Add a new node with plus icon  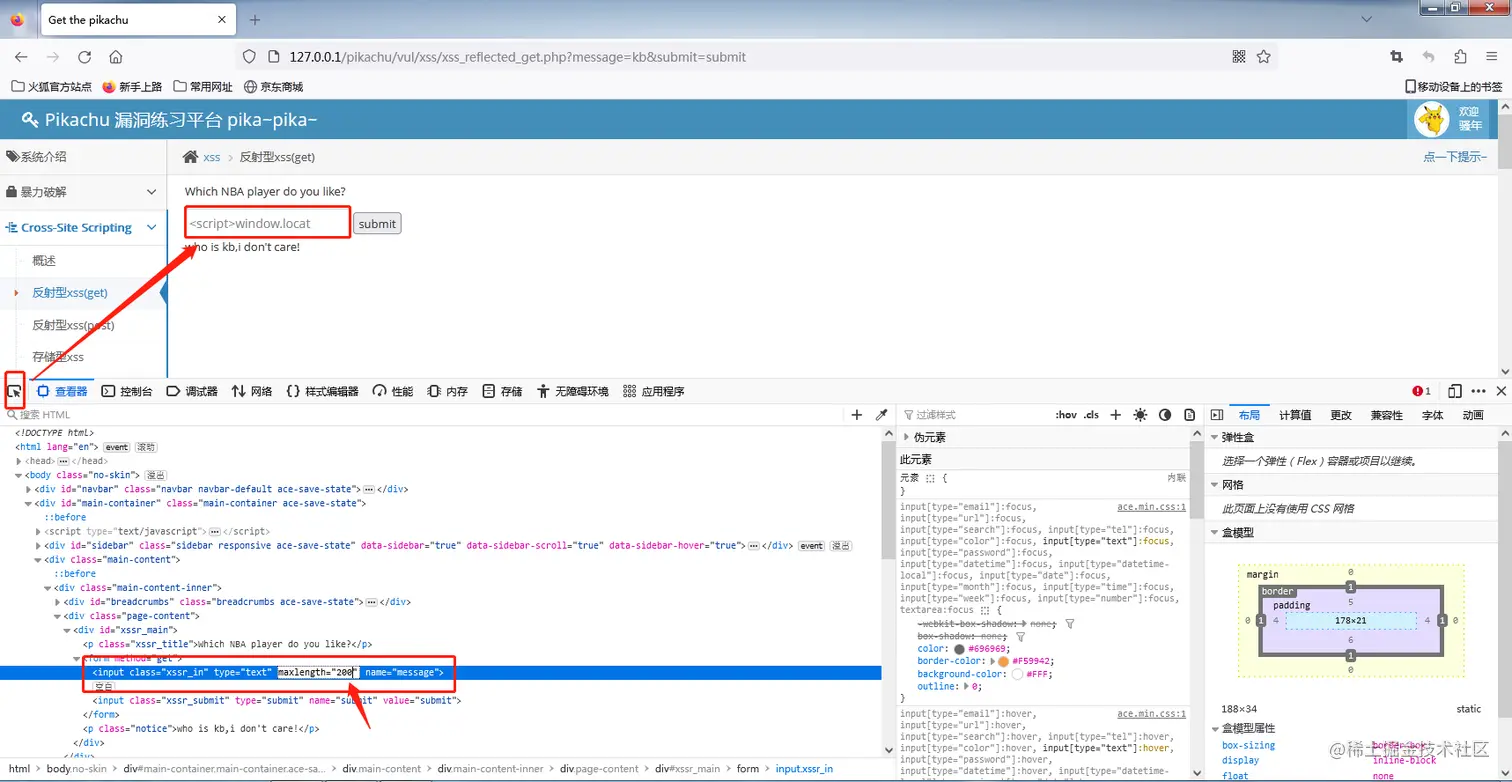point(857,415)
